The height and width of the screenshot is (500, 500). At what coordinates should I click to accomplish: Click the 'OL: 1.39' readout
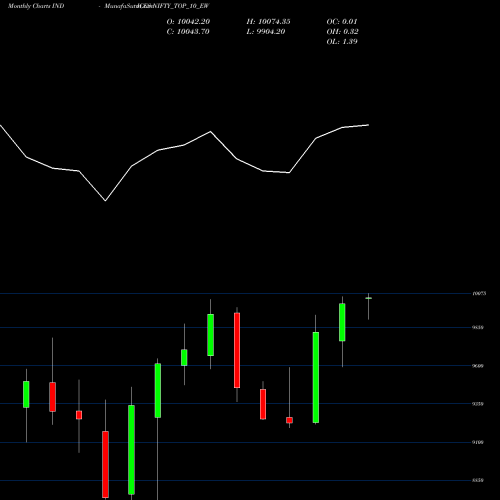342,42
